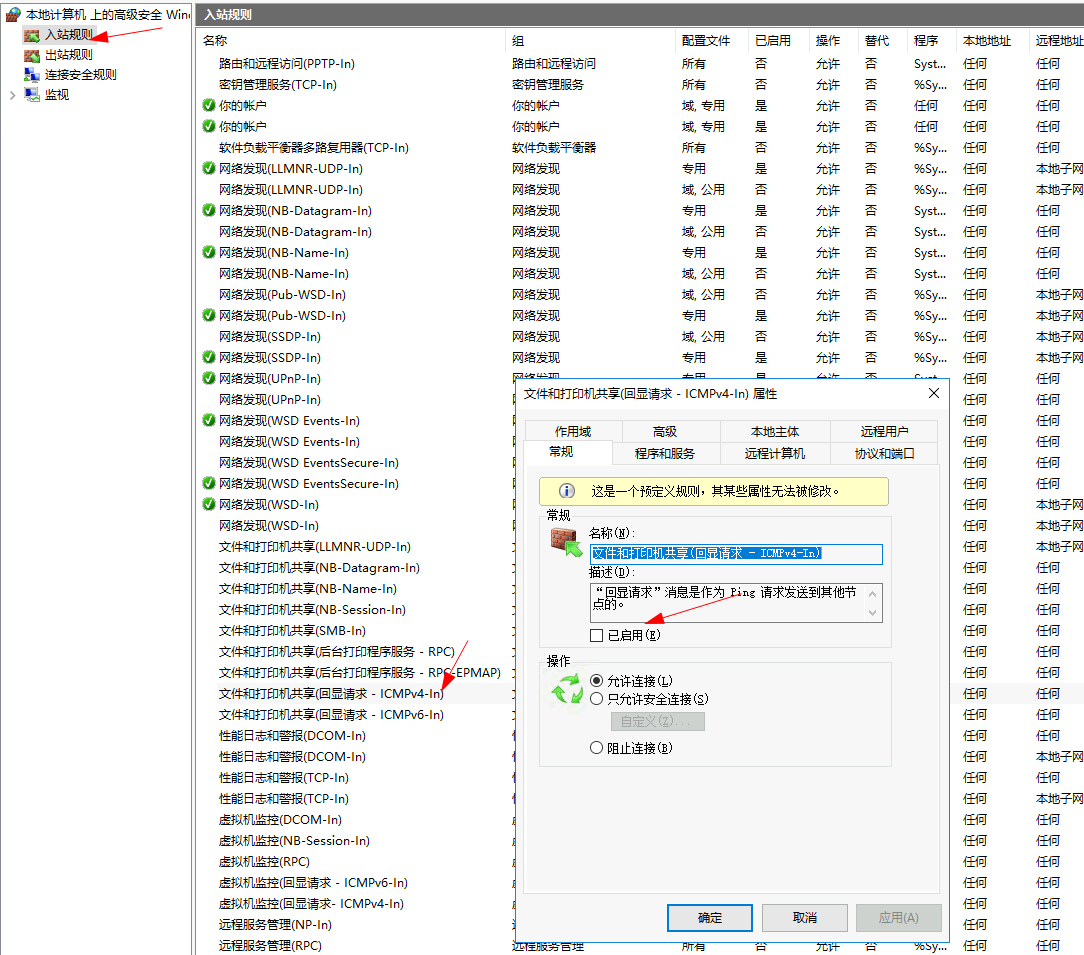
Task: Click the blue info icon in yellow banner
Action: click(566, 491)
